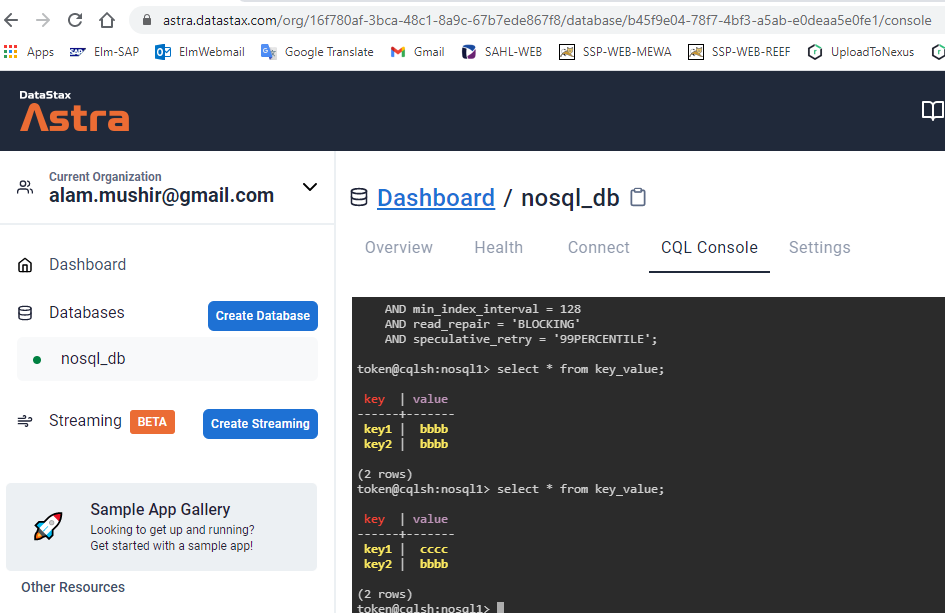Click the rocket icon in Sample App Gallery
The image size is (945, 613).
(47, 525)
